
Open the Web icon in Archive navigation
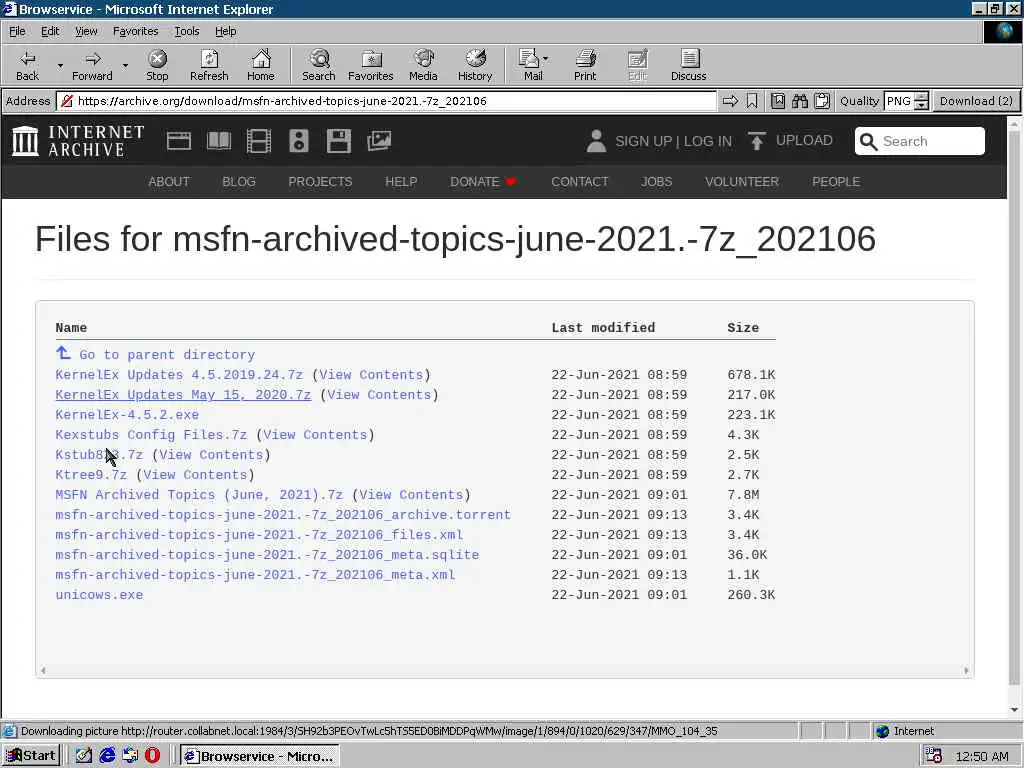179,141
